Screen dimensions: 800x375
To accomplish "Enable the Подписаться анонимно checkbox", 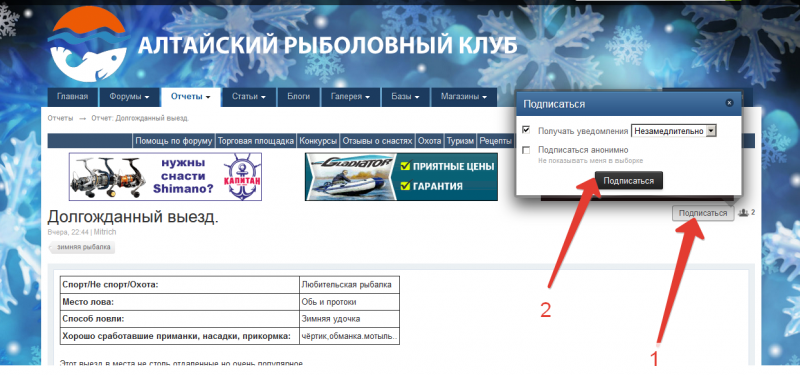I will coord(526,150).
